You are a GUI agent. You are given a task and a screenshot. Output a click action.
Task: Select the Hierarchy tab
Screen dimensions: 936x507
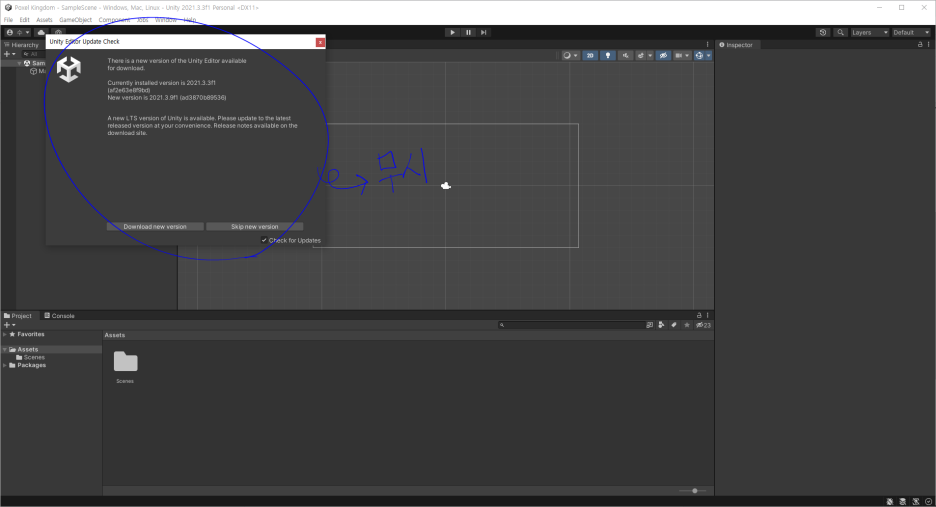[21, 45]
